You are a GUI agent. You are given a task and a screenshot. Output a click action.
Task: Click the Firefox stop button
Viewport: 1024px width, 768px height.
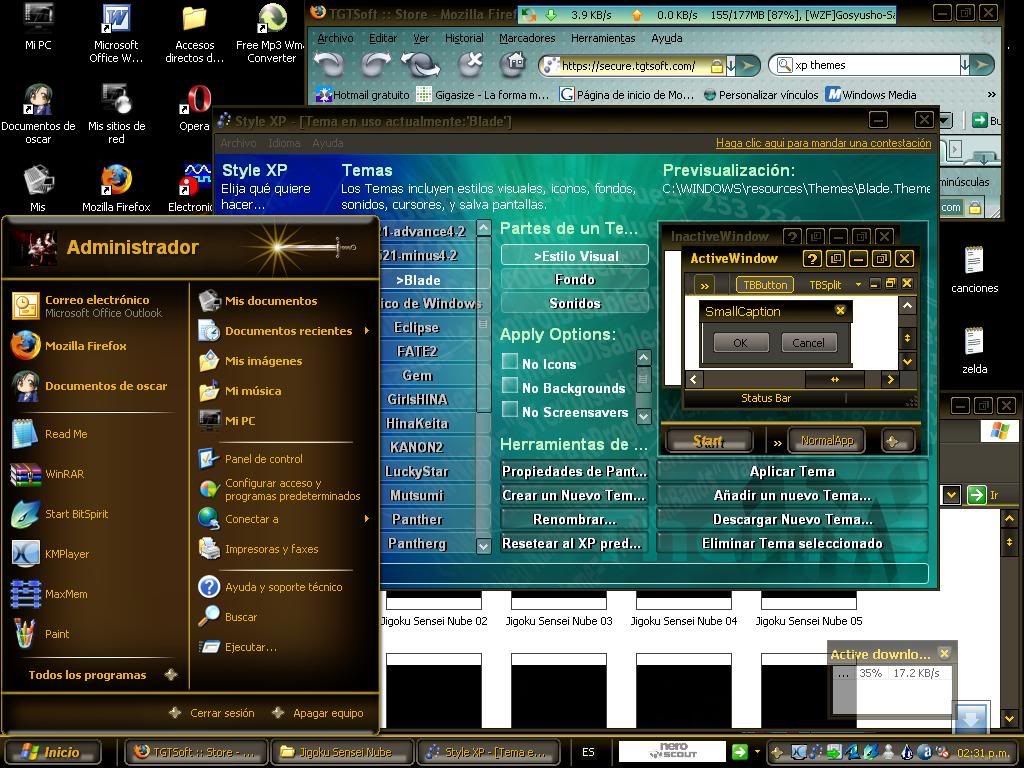point(470,64)
